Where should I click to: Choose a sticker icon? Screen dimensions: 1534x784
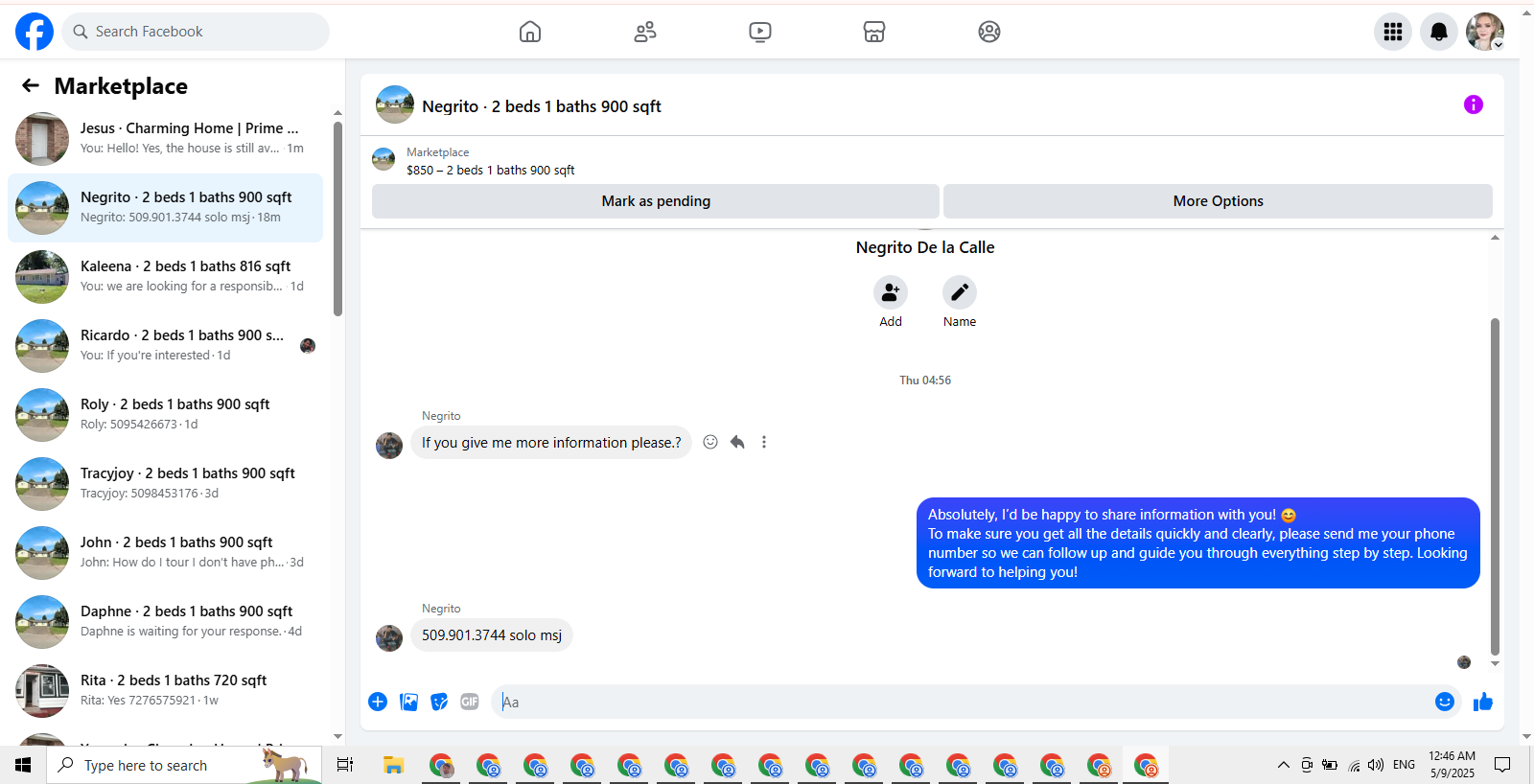439,702
